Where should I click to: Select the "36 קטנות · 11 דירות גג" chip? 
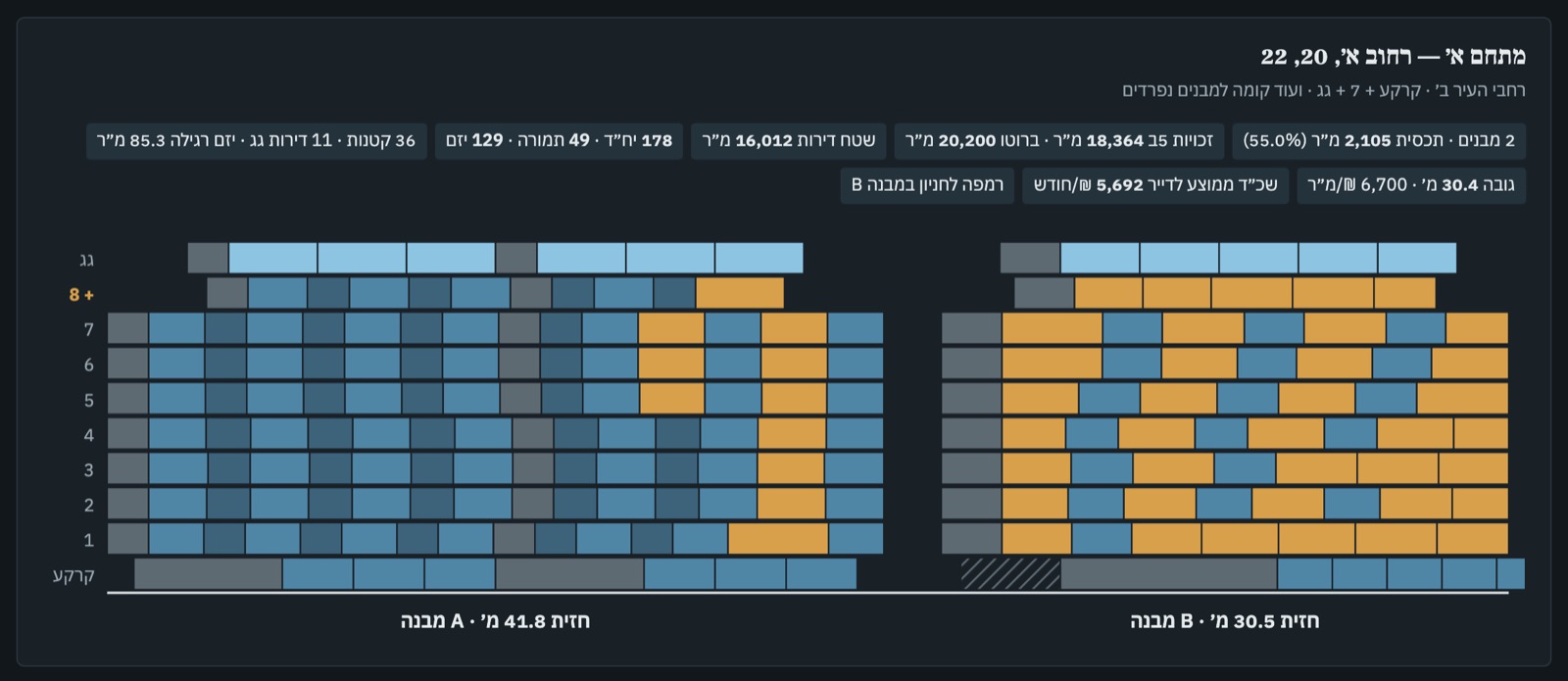(256, 141)
